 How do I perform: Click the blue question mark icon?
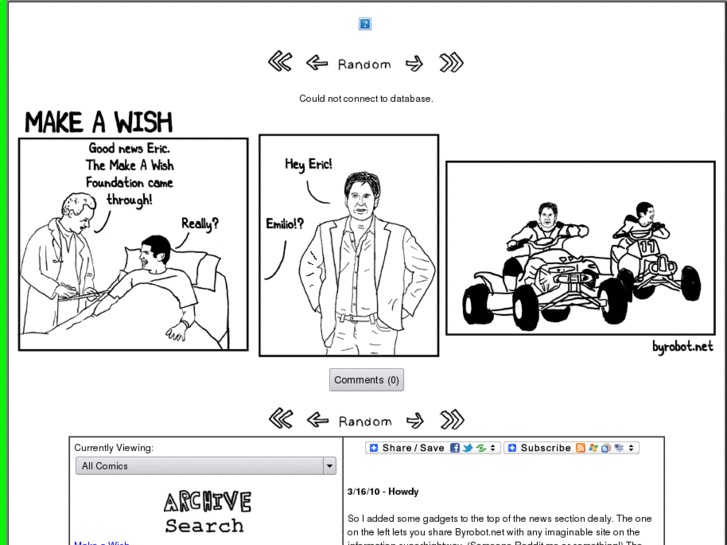click(365, 24)
